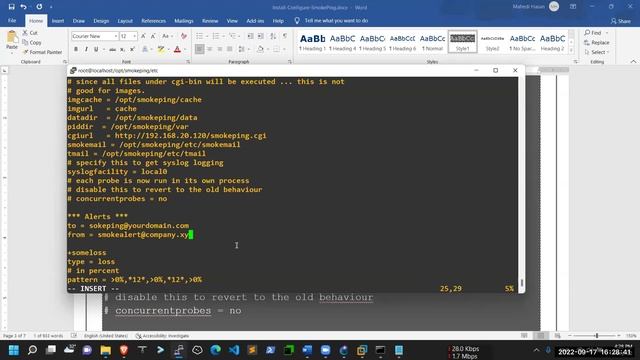Open the font size dropdown
Viewport: 640px width, 360px height.
point(134,36)
